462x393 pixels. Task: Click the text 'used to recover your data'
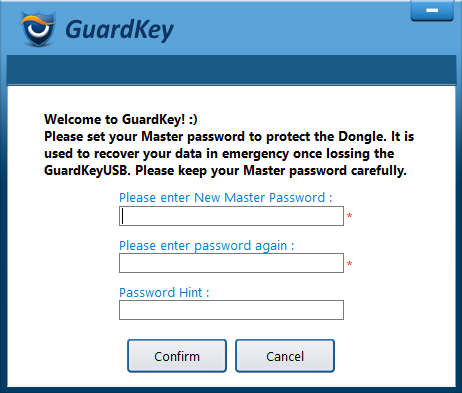pyautogui.click(x=123, y=154)
